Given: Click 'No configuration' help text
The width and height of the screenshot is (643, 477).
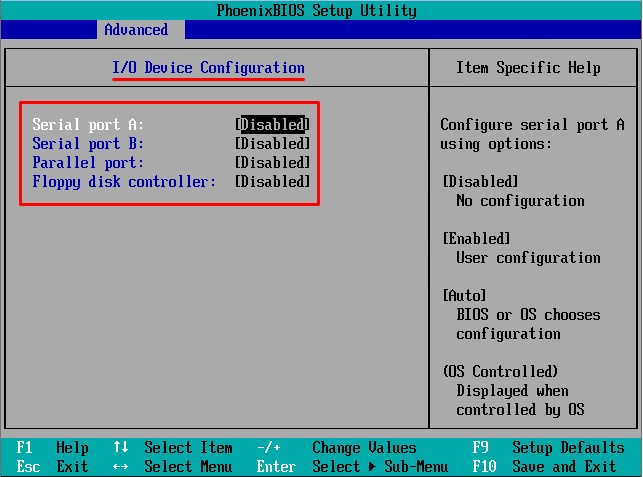Looking at the screenshot, I should click(x=520, y=201).
